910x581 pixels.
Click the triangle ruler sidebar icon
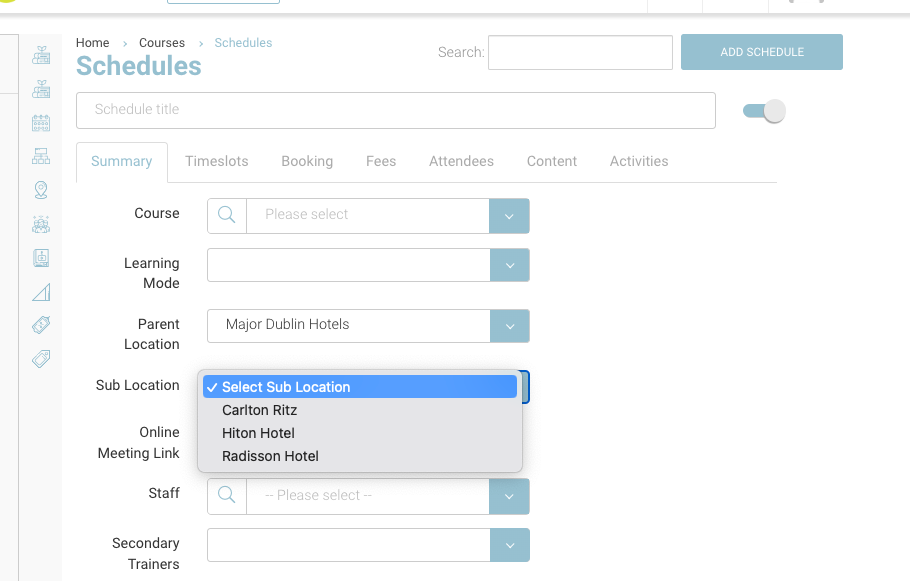point(41,292)
